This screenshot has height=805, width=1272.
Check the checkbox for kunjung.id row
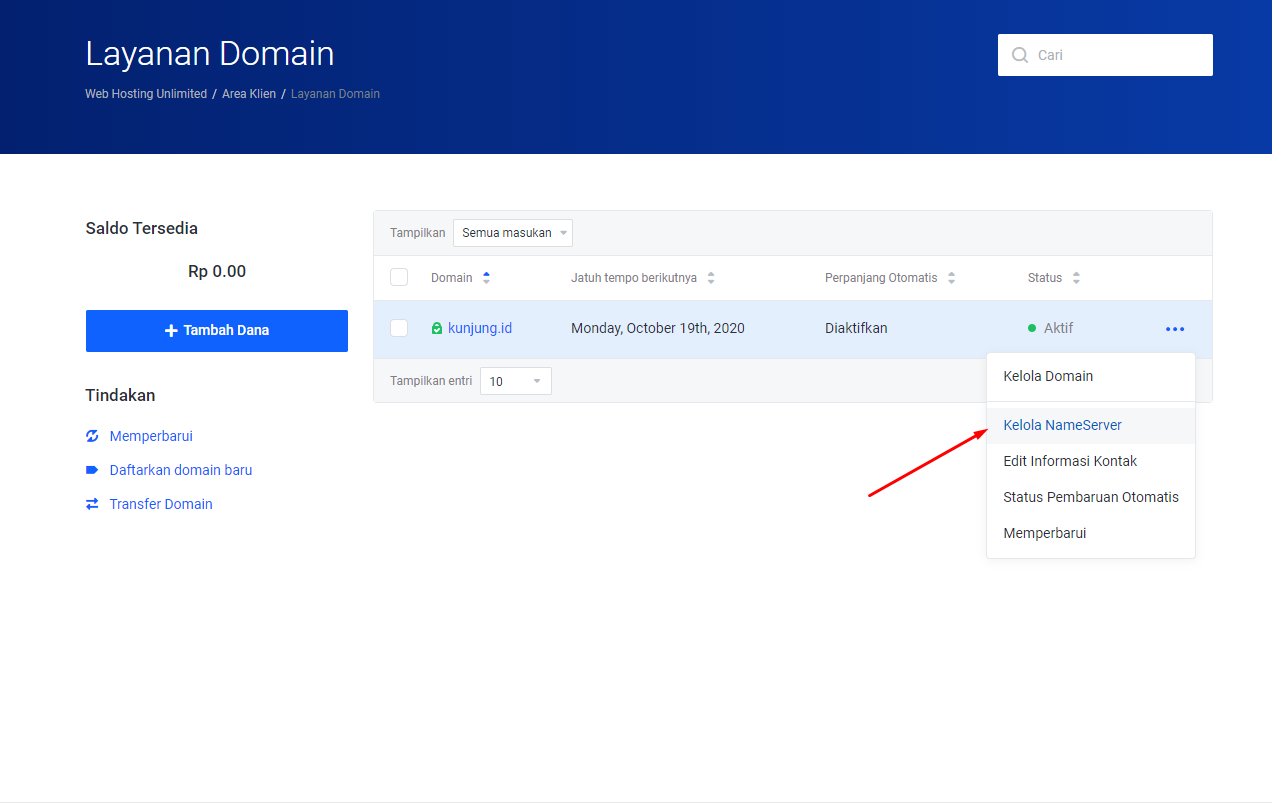399,328
